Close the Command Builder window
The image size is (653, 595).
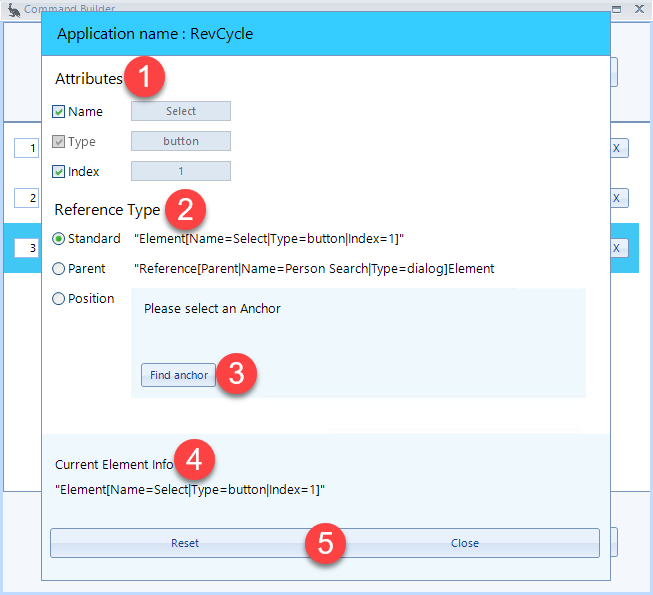pos(639,9)
